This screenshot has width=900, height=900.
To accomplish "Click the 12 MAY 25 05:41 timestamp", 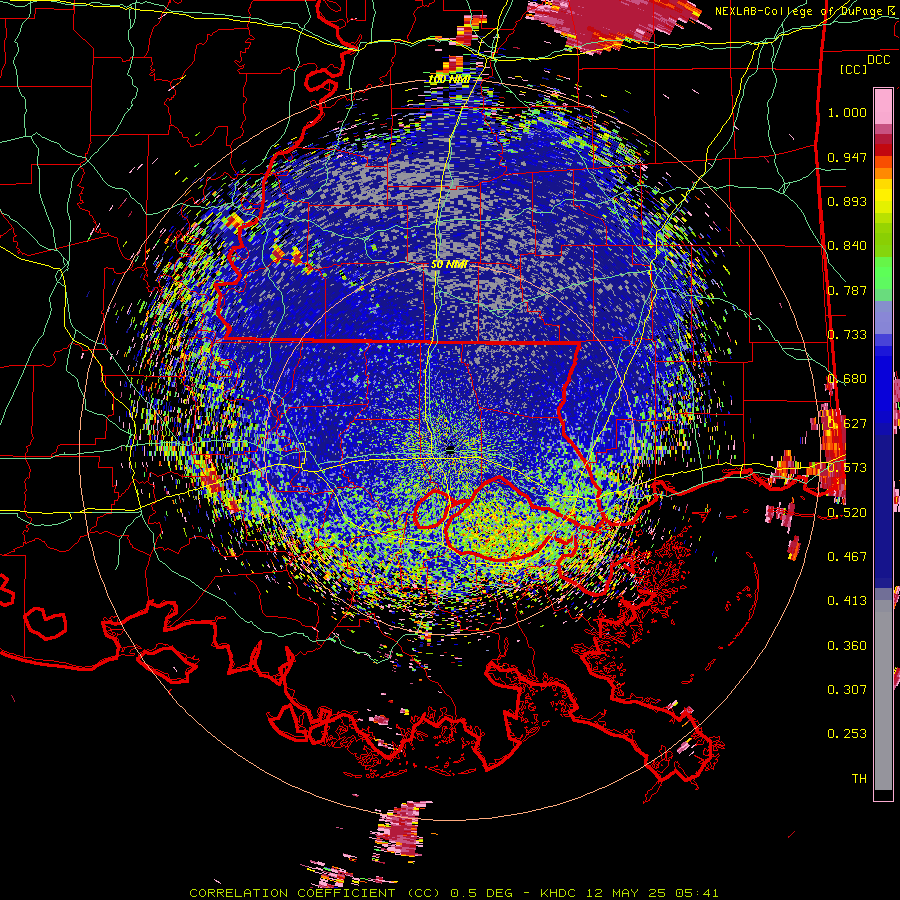I will [x=652, y=893].
